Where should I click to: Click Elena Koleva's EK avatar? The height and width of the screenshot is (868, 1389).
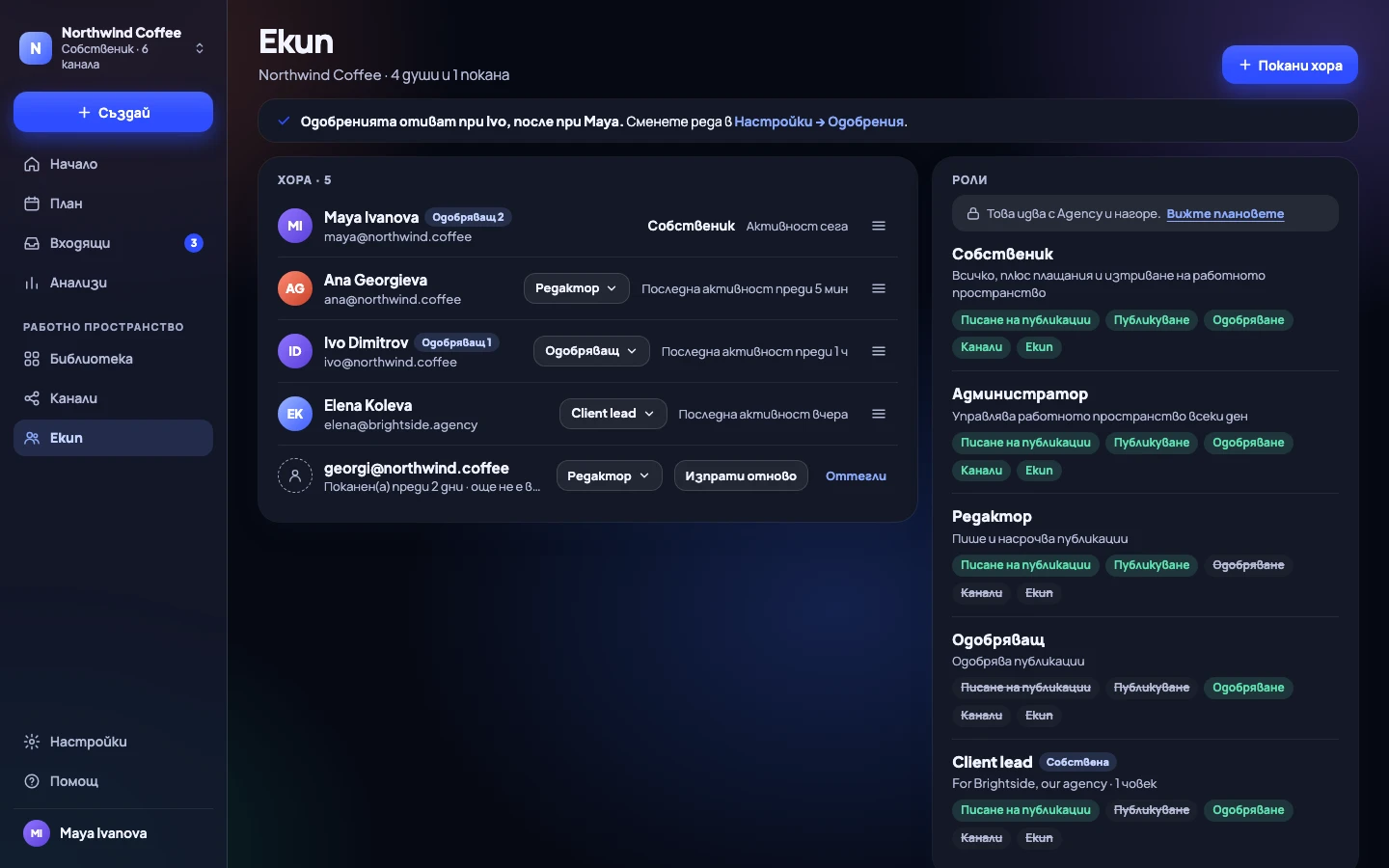295,414
